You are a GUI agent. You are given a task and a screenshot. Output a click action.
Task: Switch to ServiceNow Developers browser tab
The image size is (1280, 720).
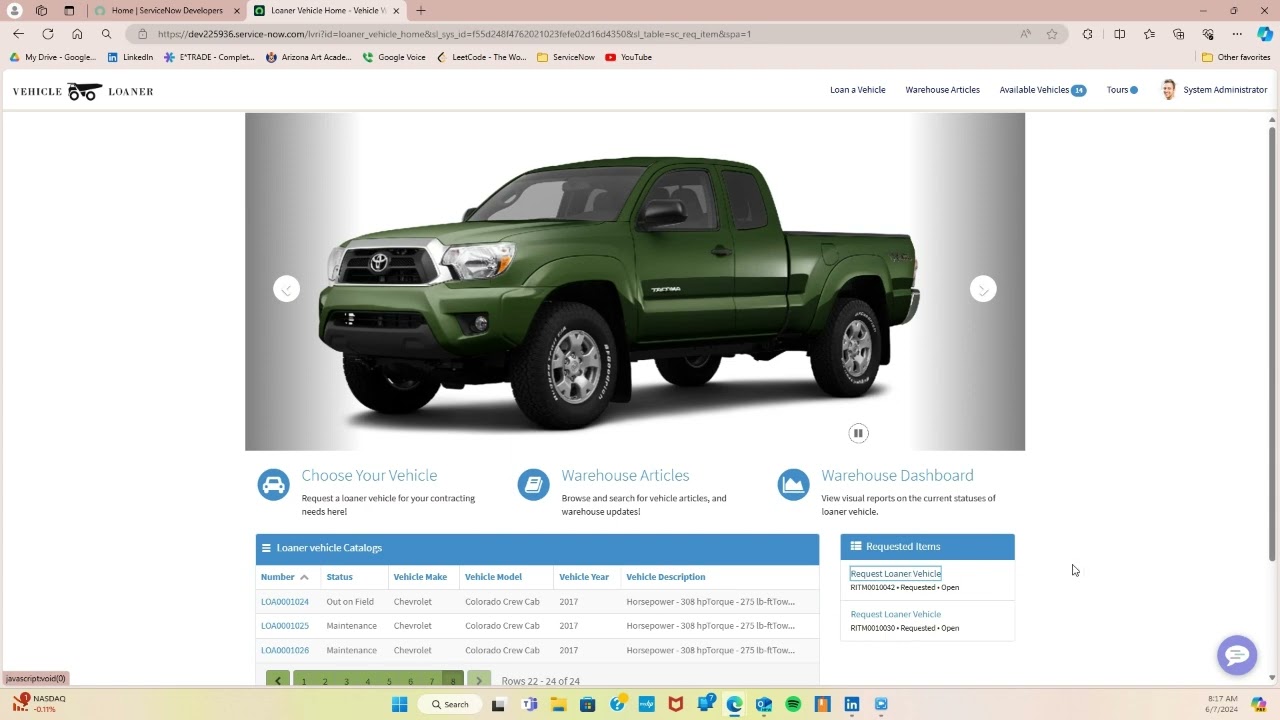point(165,11)
